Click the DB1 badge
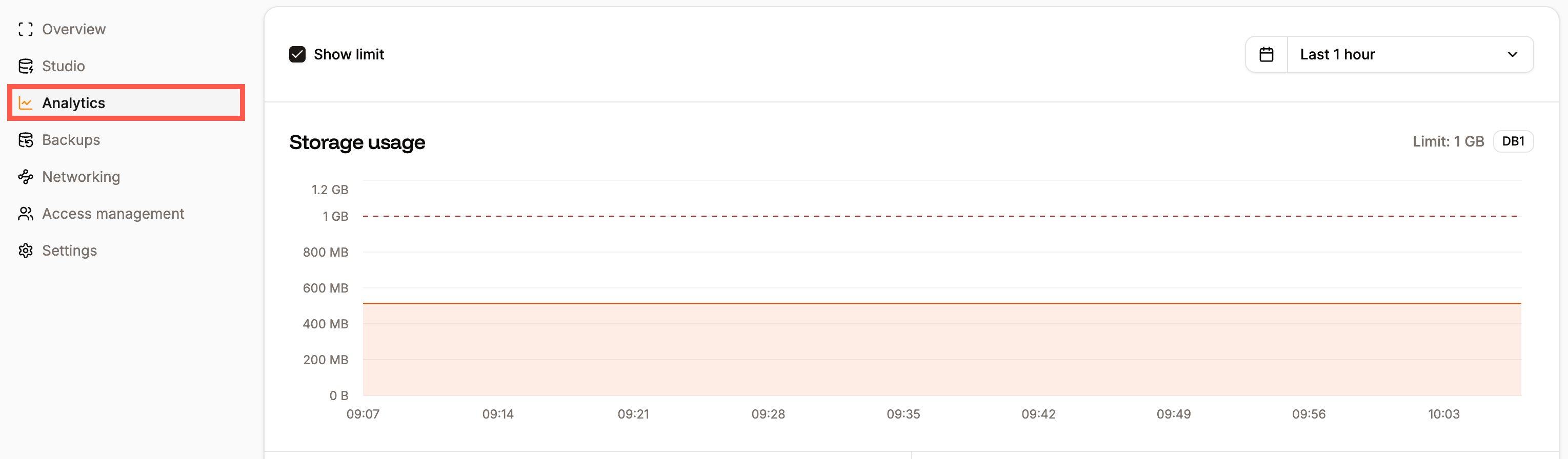Image resolution: width=1568 pixels, height=459 pixels. point(1514,140)
